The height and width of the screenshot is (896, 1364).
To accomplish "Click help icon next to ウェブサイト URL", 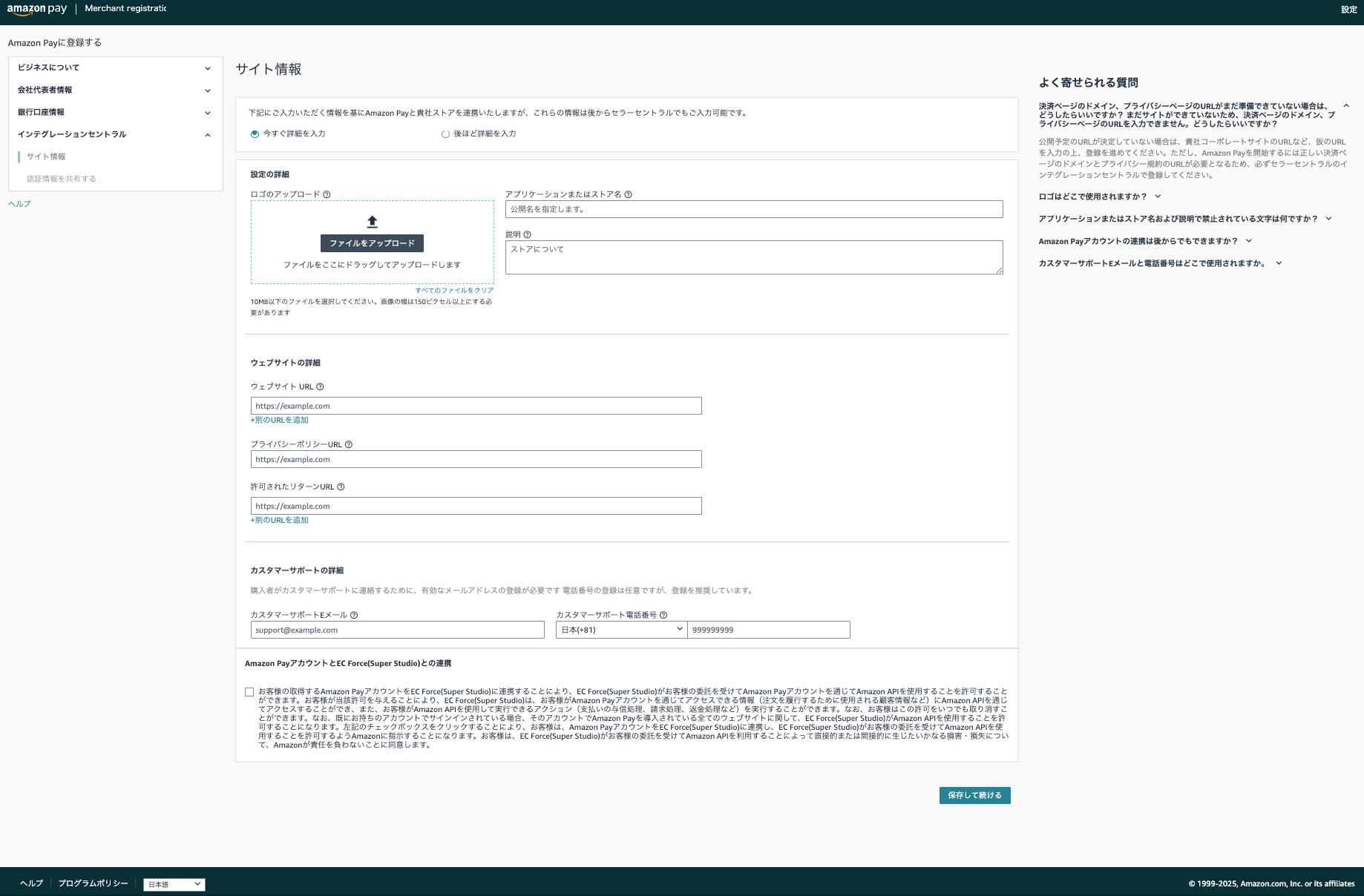I will [320, 386].
